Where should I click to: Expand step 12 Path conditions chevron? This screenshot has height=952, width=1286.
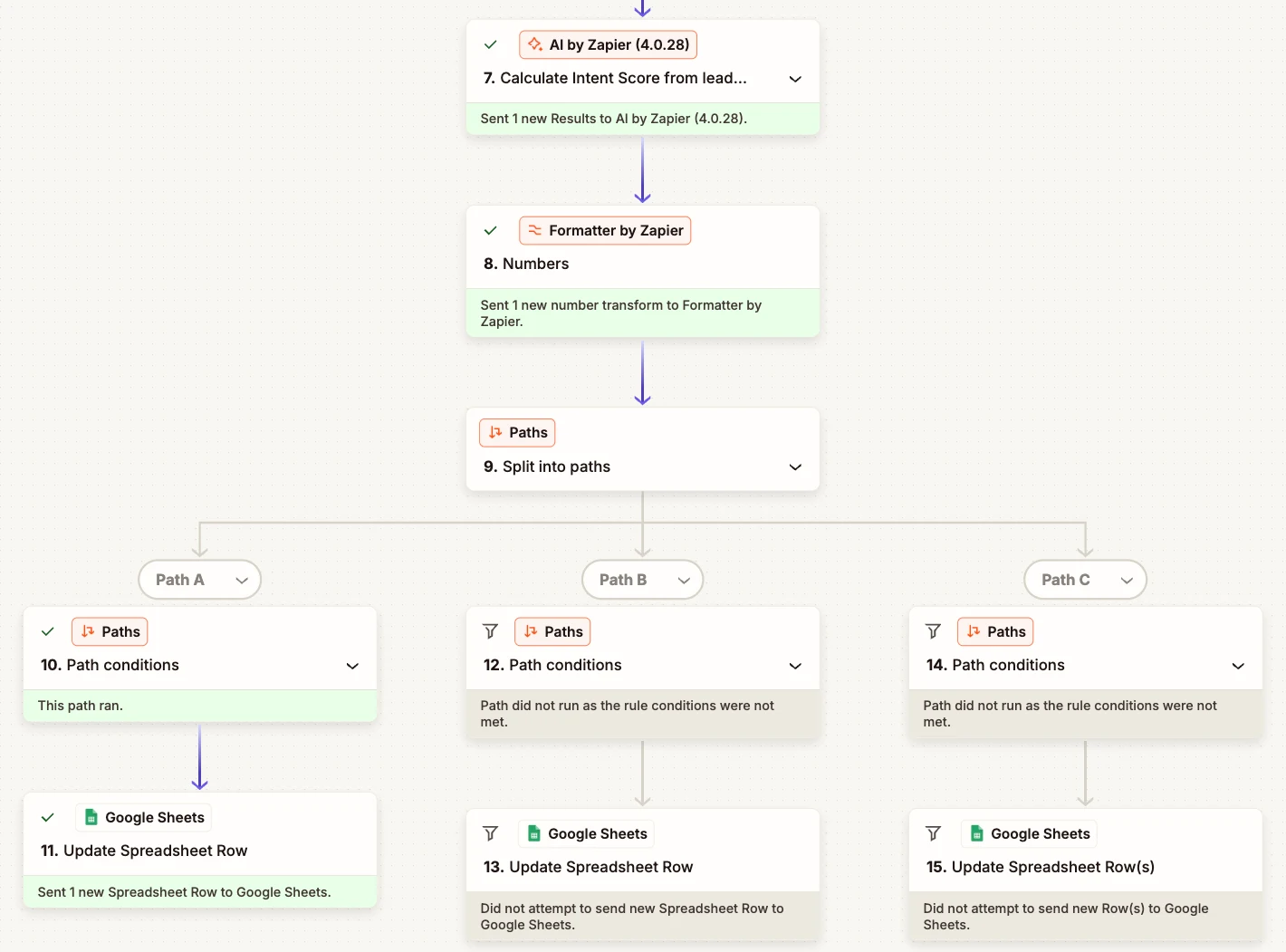coord(795,666)
